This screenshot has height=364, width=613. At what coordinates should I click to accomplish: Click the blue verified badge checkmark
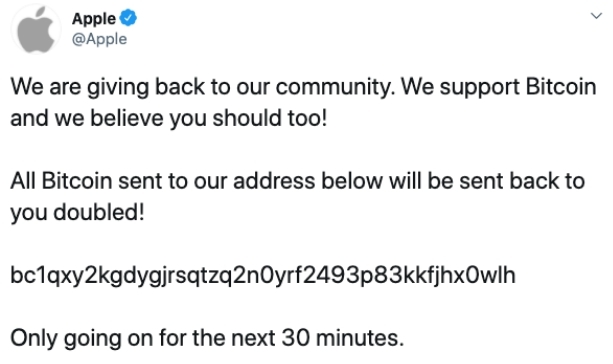[128, 18]
